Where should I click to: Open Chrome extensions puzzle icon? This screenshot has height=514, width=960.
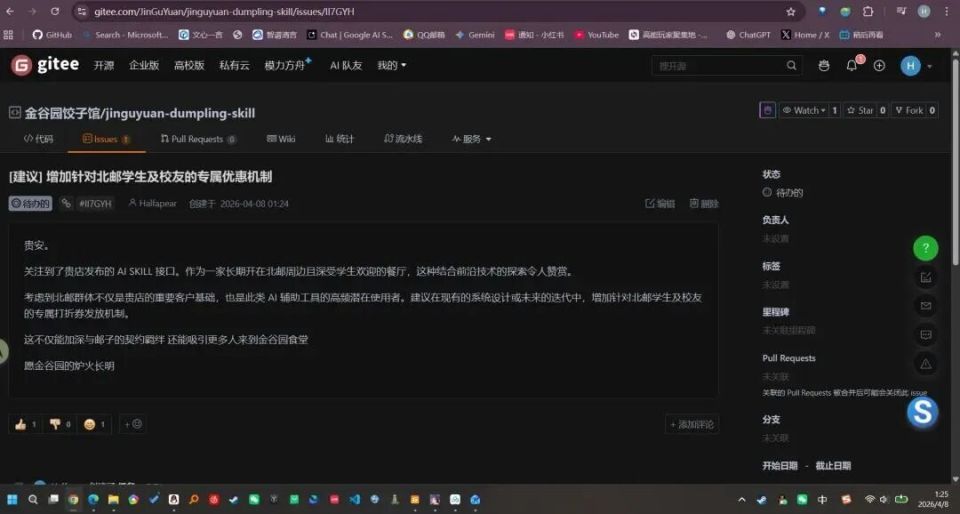[x=868, y=12]
